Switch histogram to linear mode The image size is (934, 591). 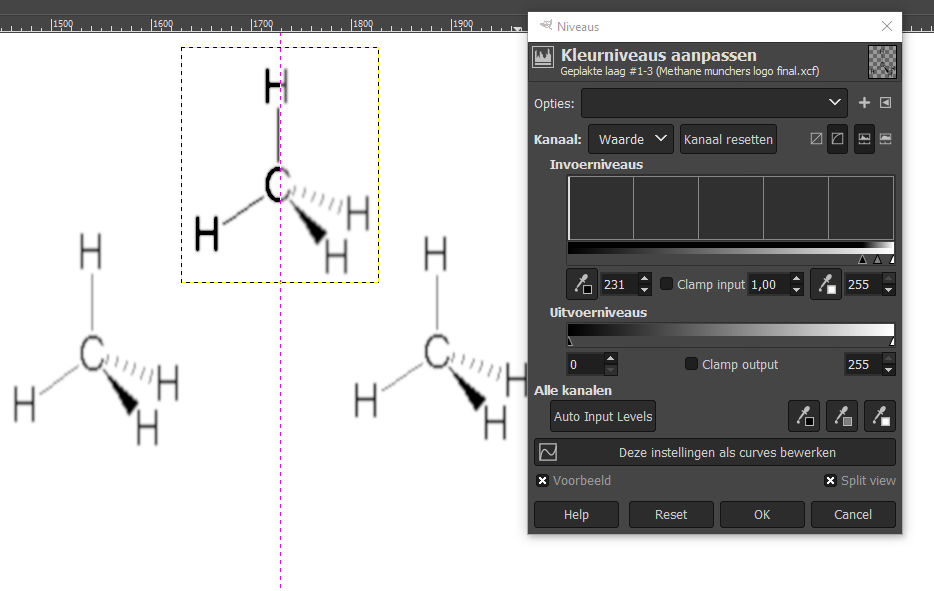click(x=817, y=139)
